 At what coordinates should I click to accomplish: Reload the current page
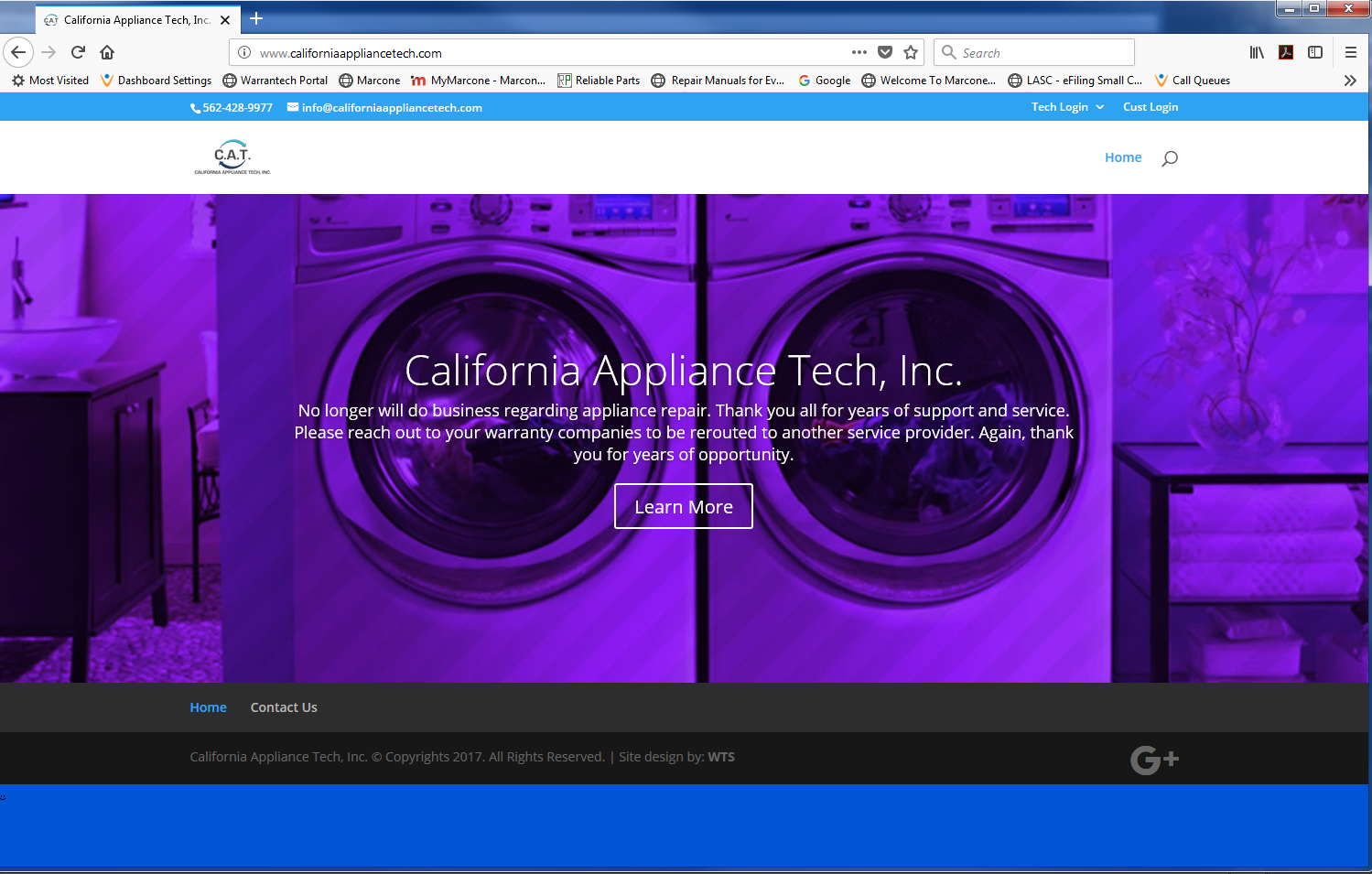pyautogui.click(x=78, y=52)
